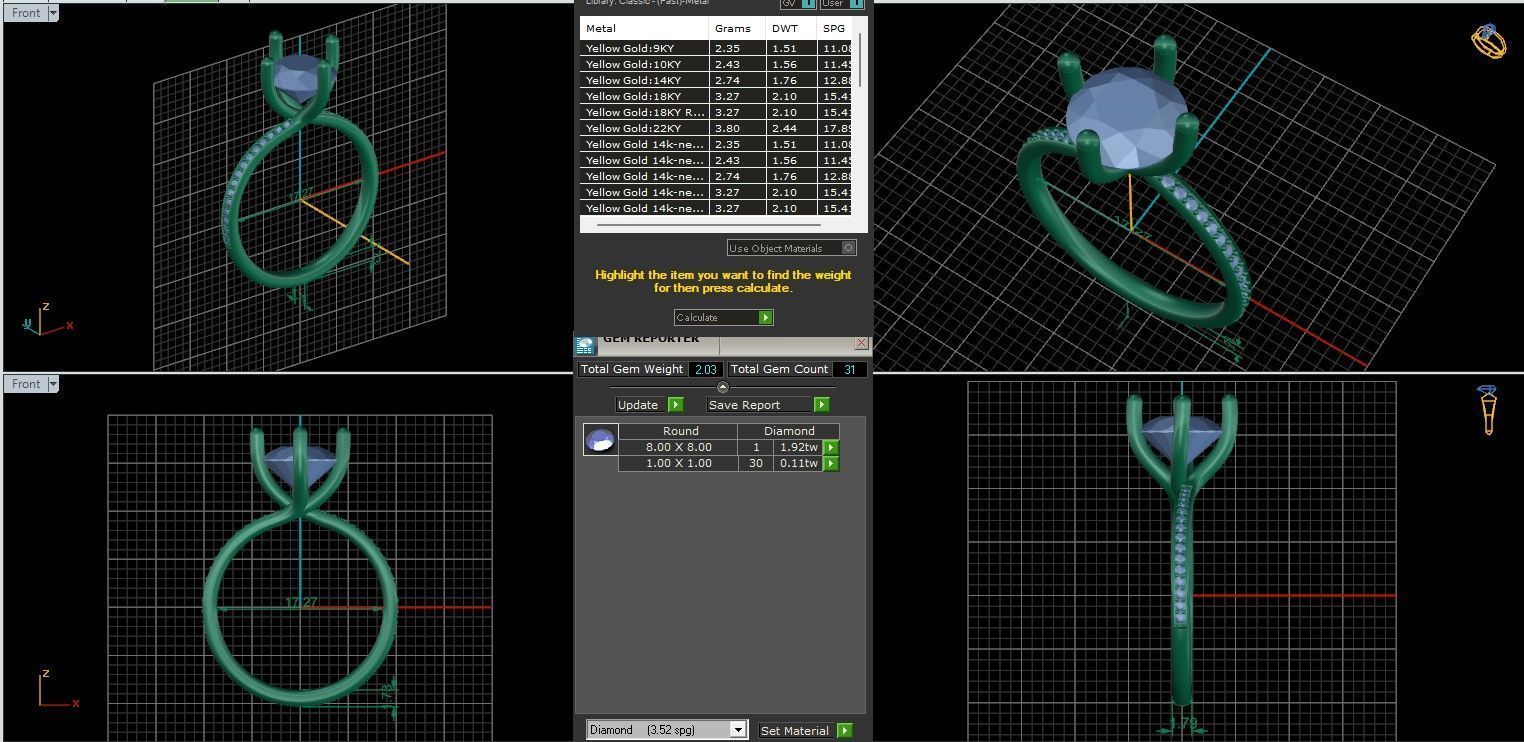Click the quantity cell showing 30
Image resolution: width=1524 pixels, height=742 pixels.
(x=756, y=463)
